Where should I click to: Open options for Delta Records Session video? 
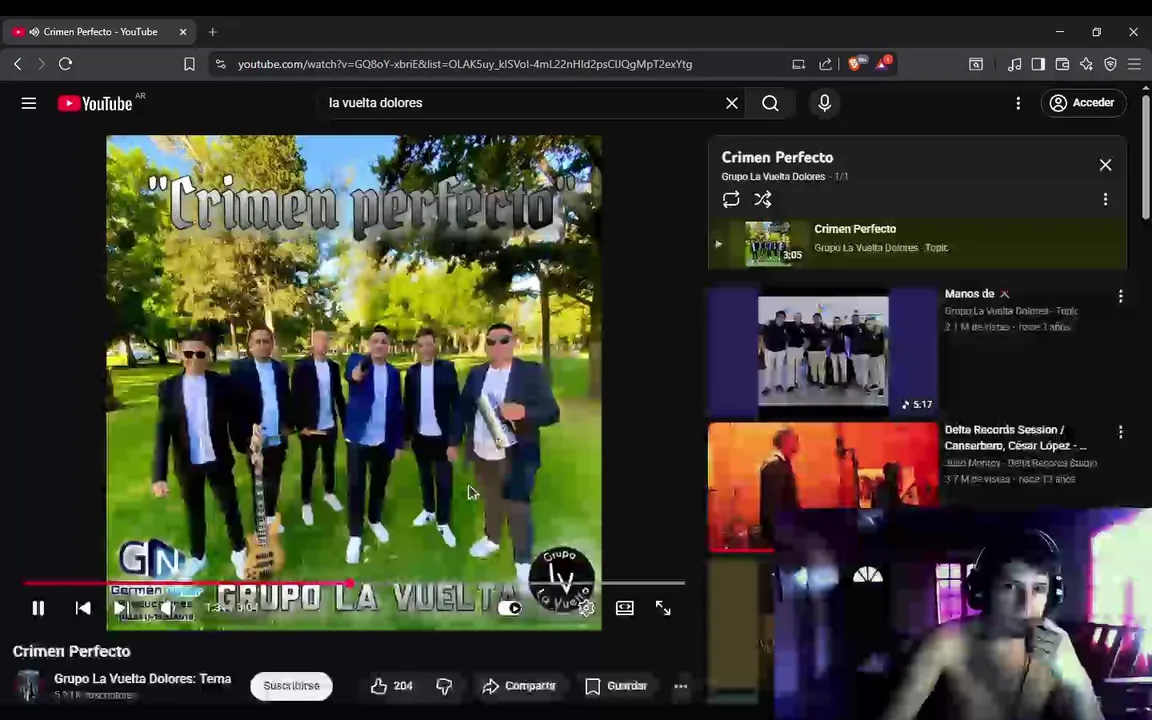1120,432
